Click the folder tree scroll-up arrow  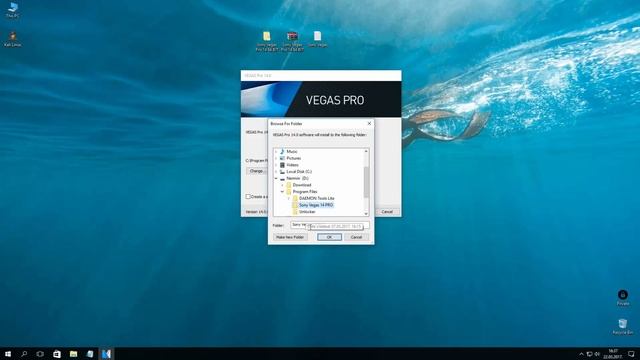(366, 151)
